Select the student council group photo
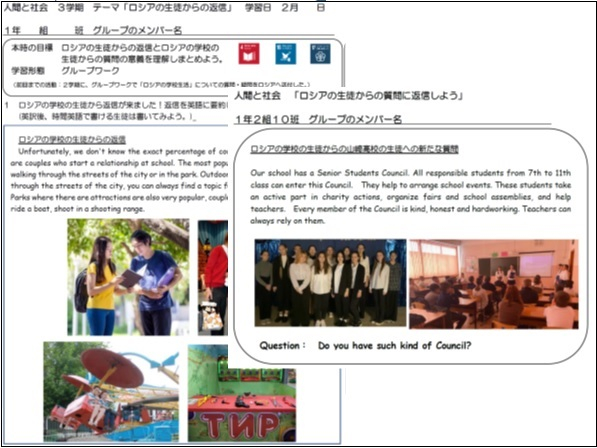 330,282
